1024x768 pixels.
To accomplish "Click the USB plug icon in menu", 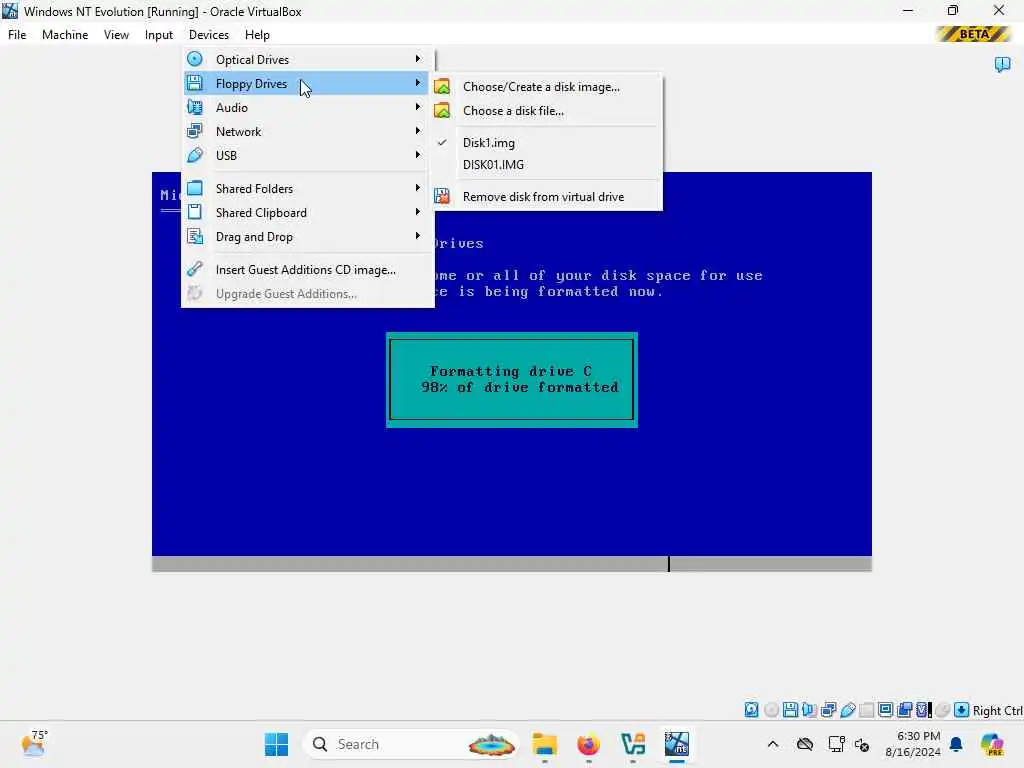I will [x=195, y=155].
